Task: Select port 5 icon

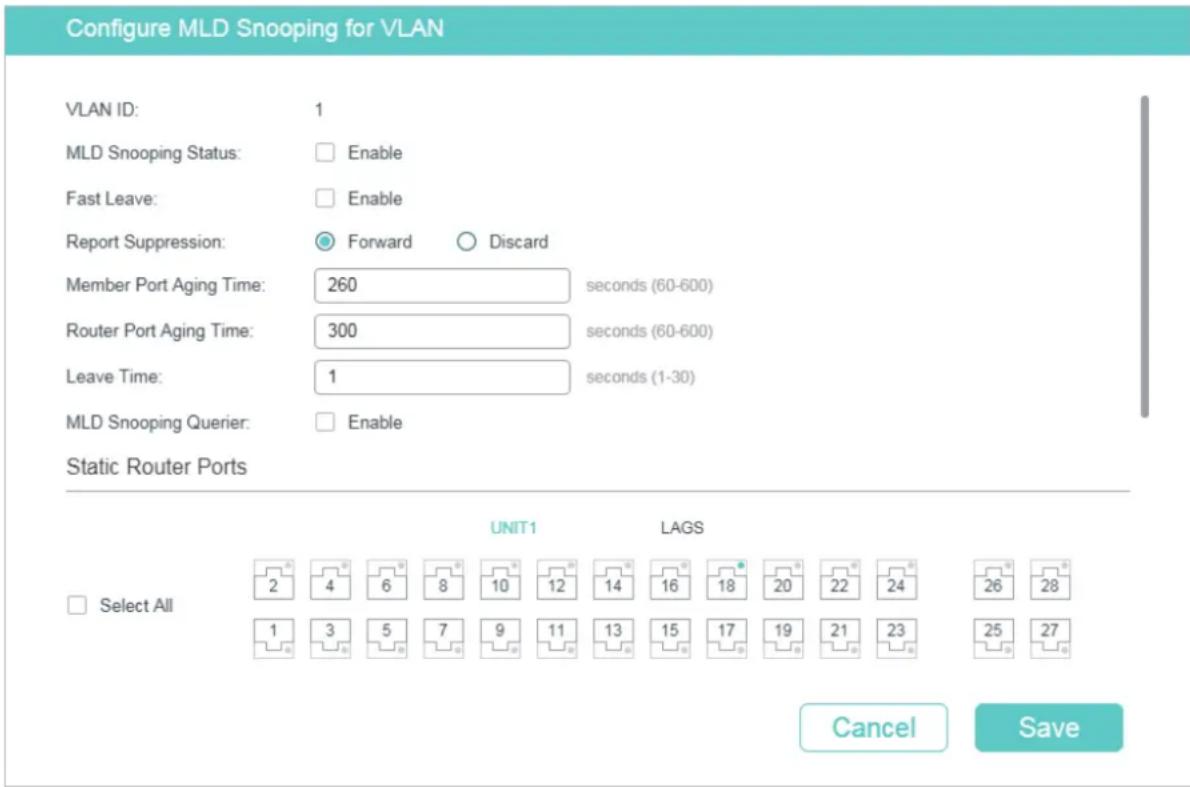Action: pos(386,637)
